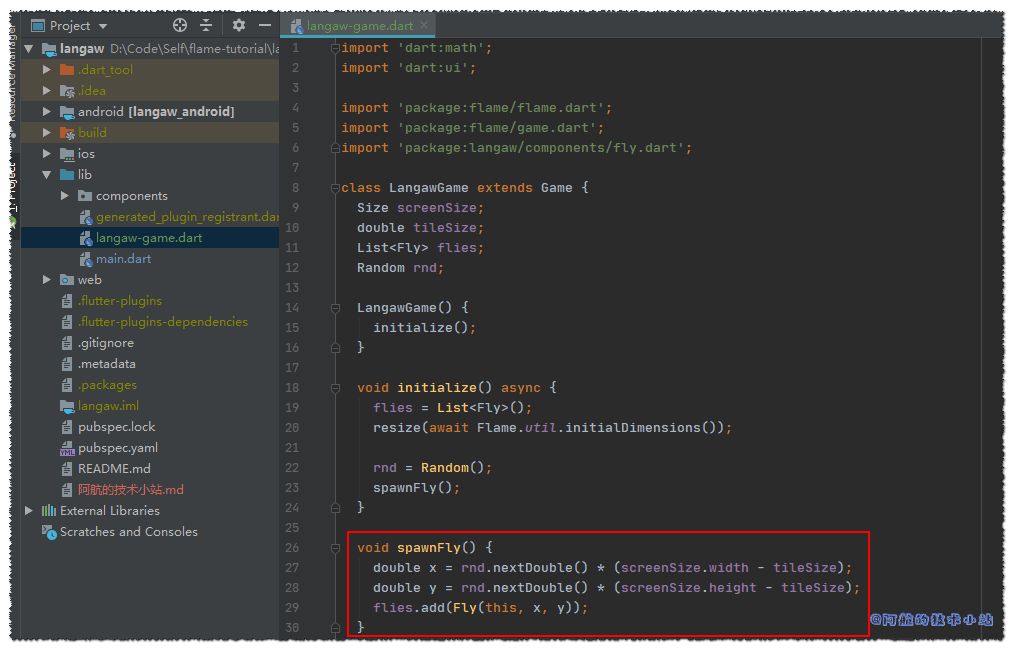
Task: Click the pubspec.yaml file icon
Action: 67,448
